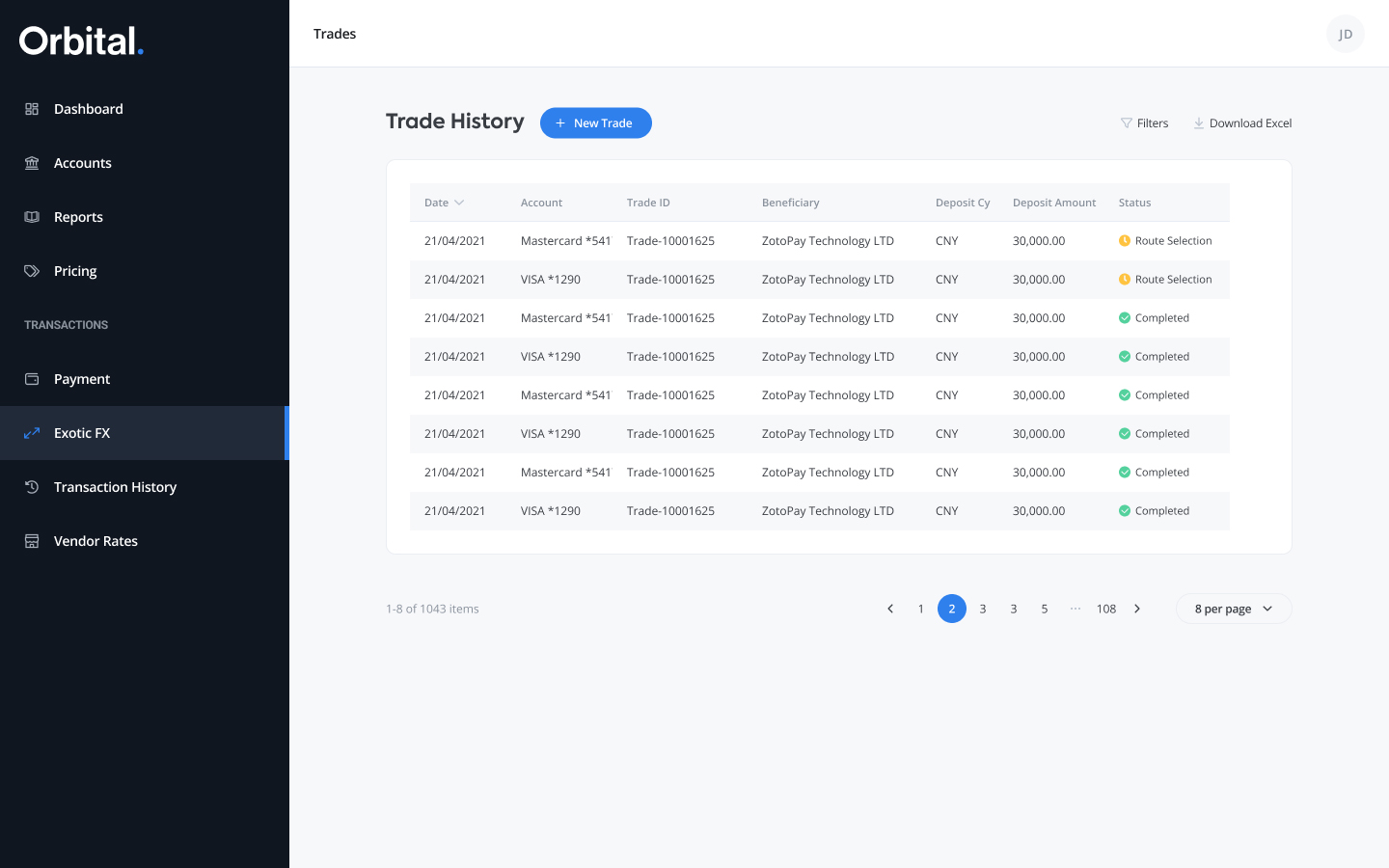Go to next page with right chevron
The width and height of the screenshot is (1389, 868).
1137,609
